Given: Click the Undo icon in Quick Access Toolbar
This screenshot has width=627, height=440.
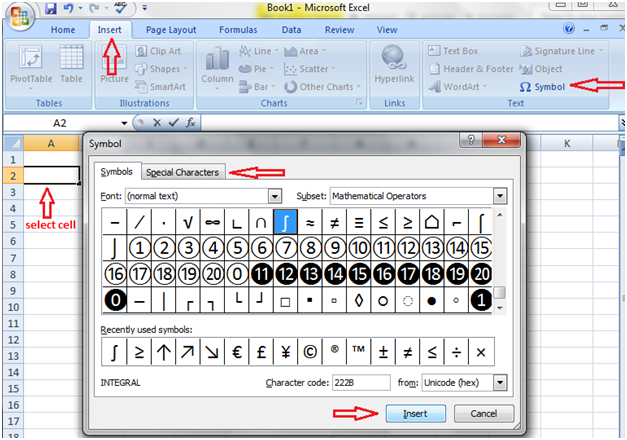Looking at the screenshot, I should click(68, 8).
